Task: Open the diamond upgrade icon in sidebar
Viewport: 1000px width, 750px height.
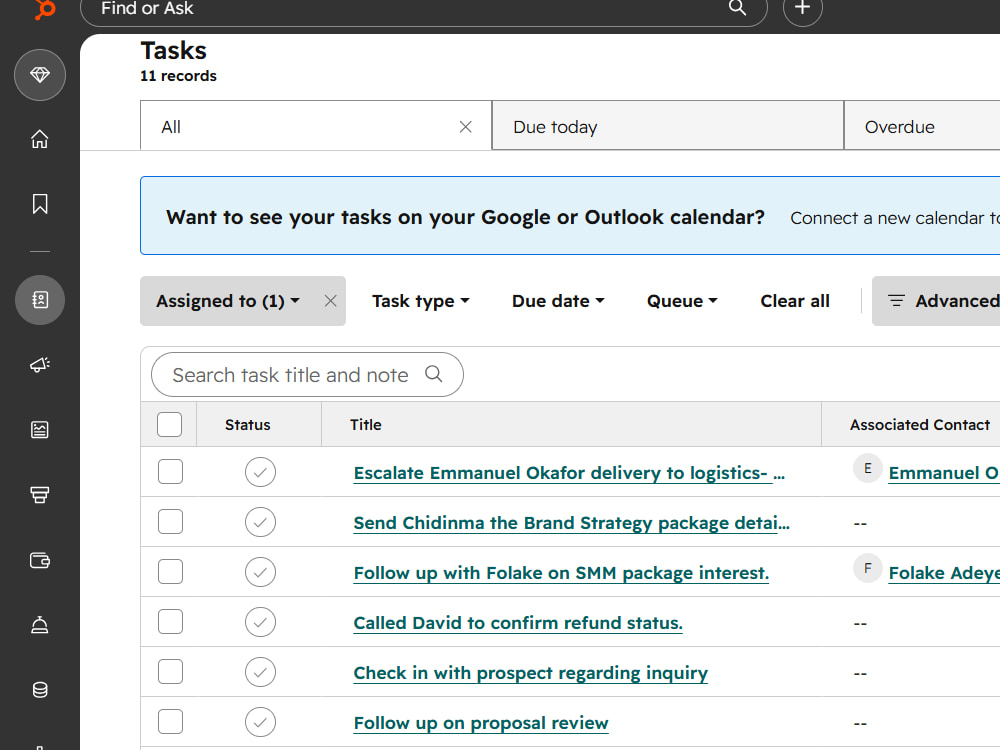Action: coord(40,75)
